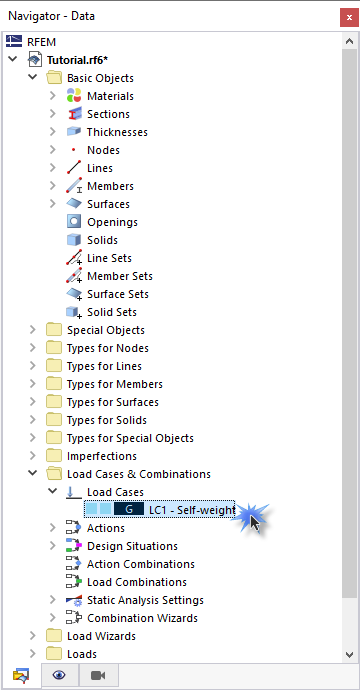Screen dimensions: 360x690
Task: Click the scrollbar up arrow
Action: coord(350,41)
